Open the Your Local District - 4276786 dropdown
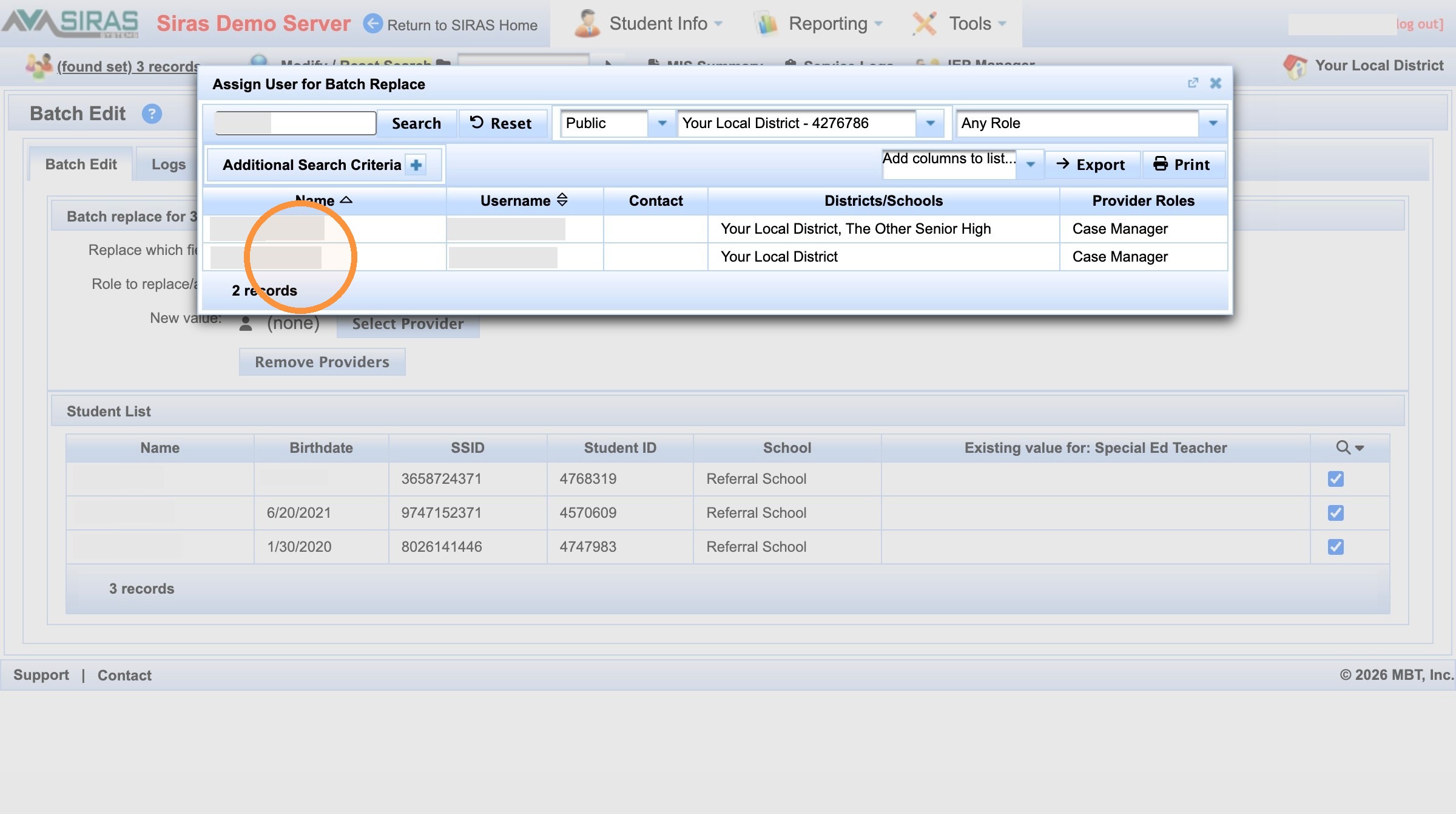The width and height of the screenshot is (1456, 814). 930,123
